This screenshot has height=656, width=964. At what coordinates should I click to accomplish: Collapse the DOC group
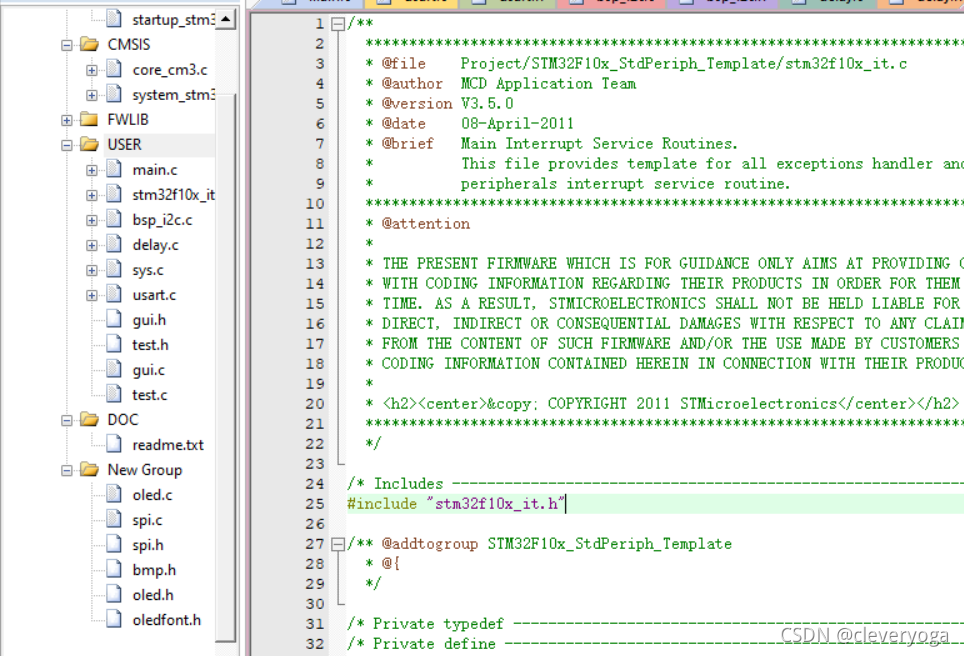click(66, 421)
